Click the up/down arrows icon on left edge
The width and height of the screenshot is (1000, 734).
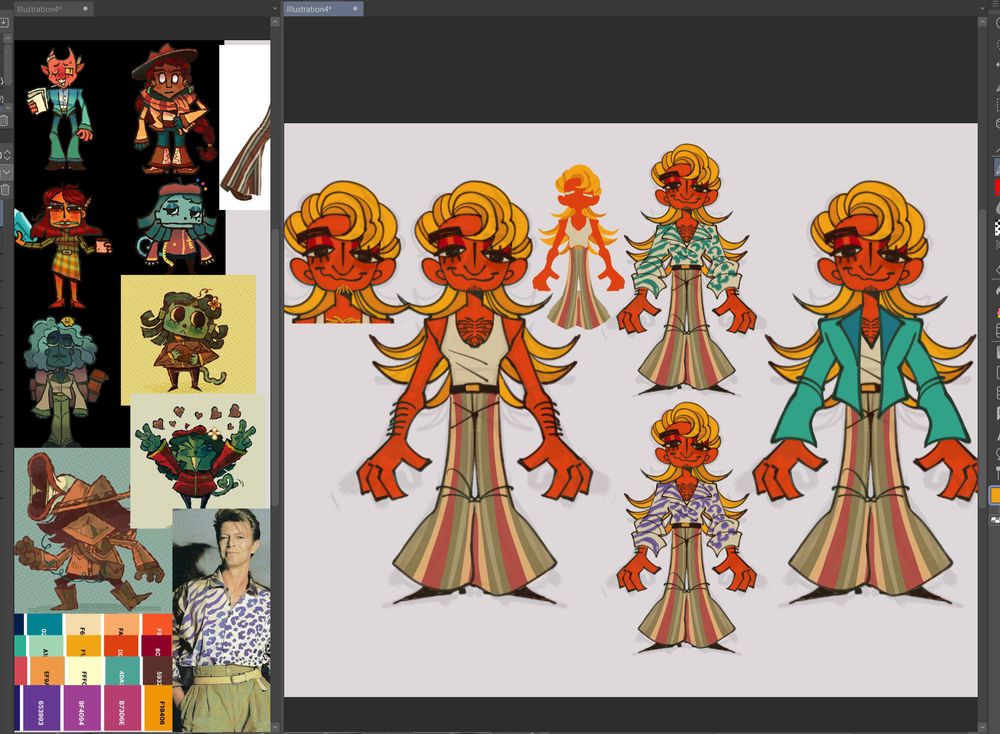pos(5,155)
